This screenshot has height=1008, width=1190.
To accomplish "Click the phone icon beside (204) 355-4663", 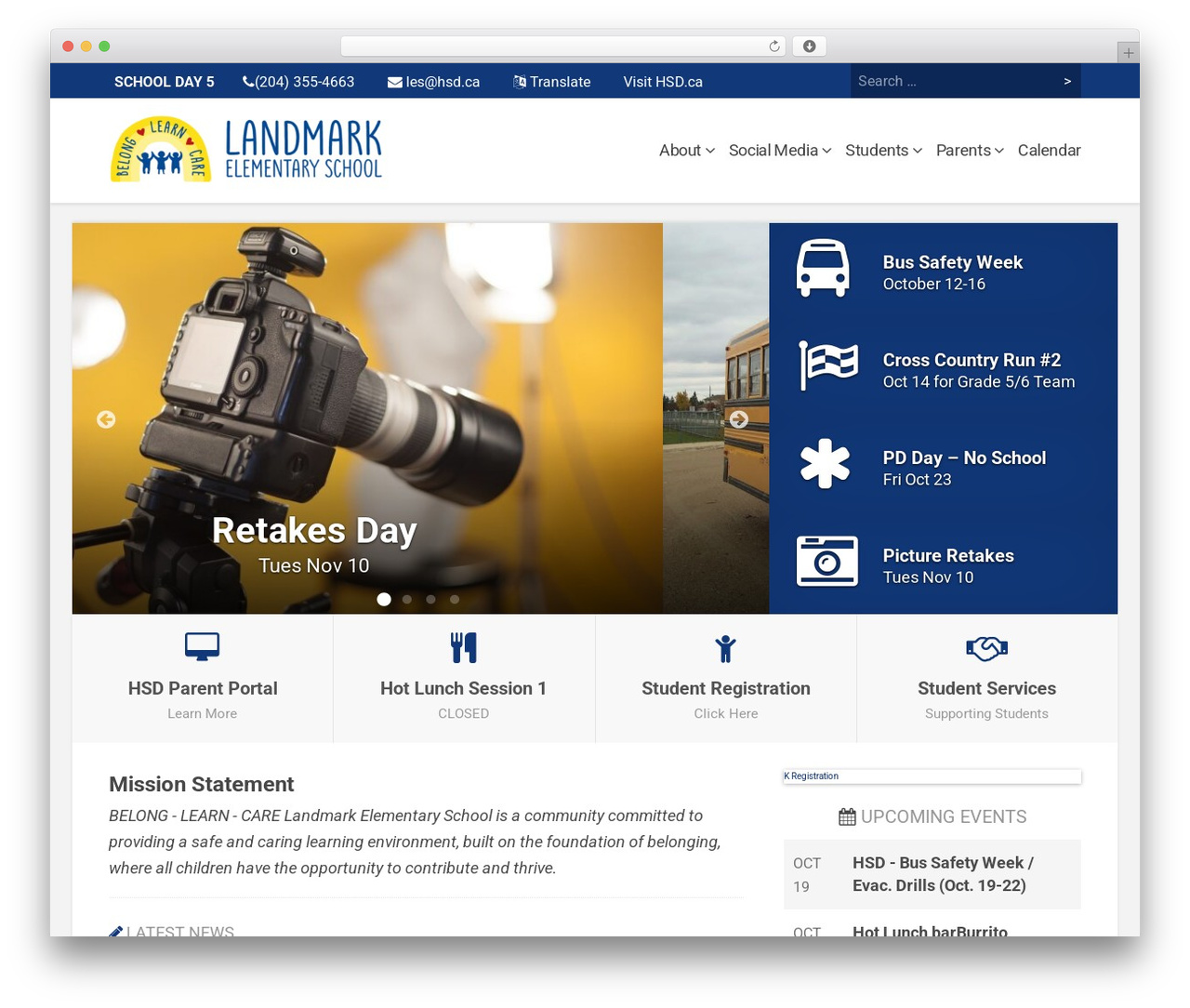I will coord(248,82).
